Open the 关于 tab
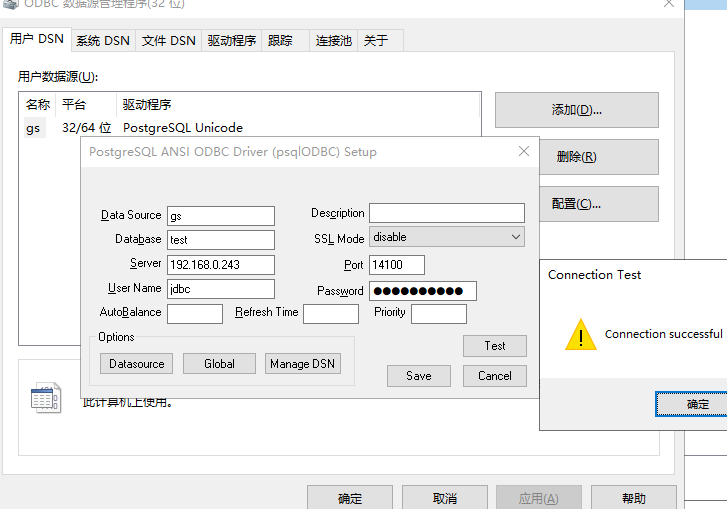 [376, 41]
